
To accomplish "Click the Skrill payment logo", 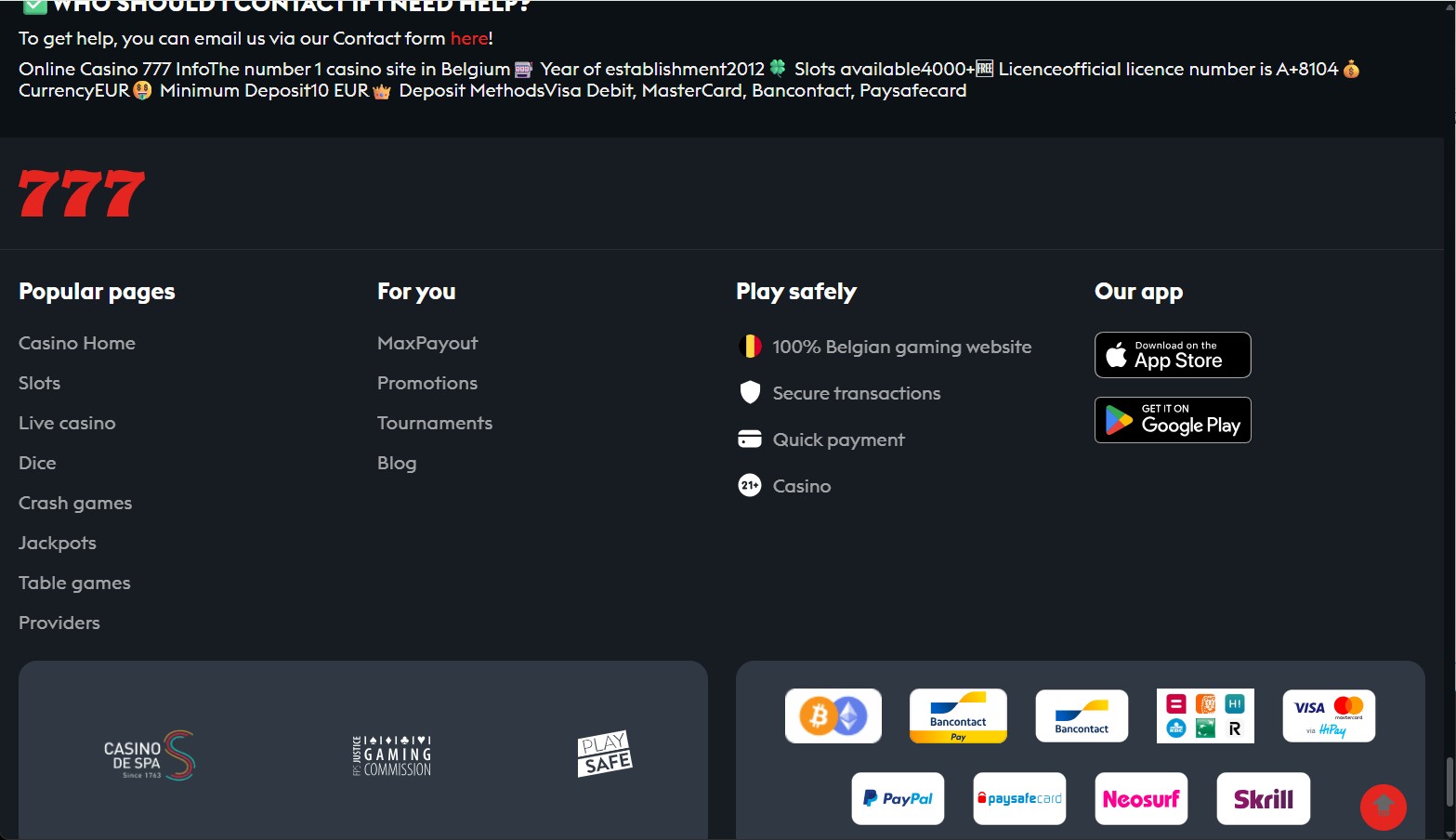I will 1264,798.
